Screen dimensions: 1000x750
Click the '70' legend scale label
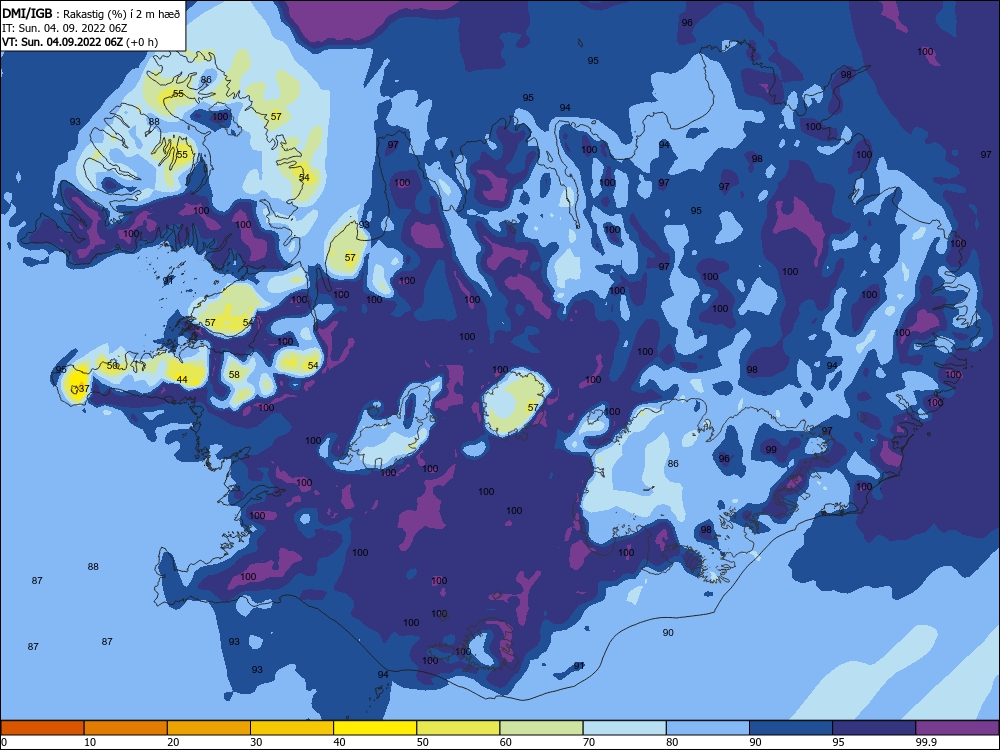pos(589,742)
